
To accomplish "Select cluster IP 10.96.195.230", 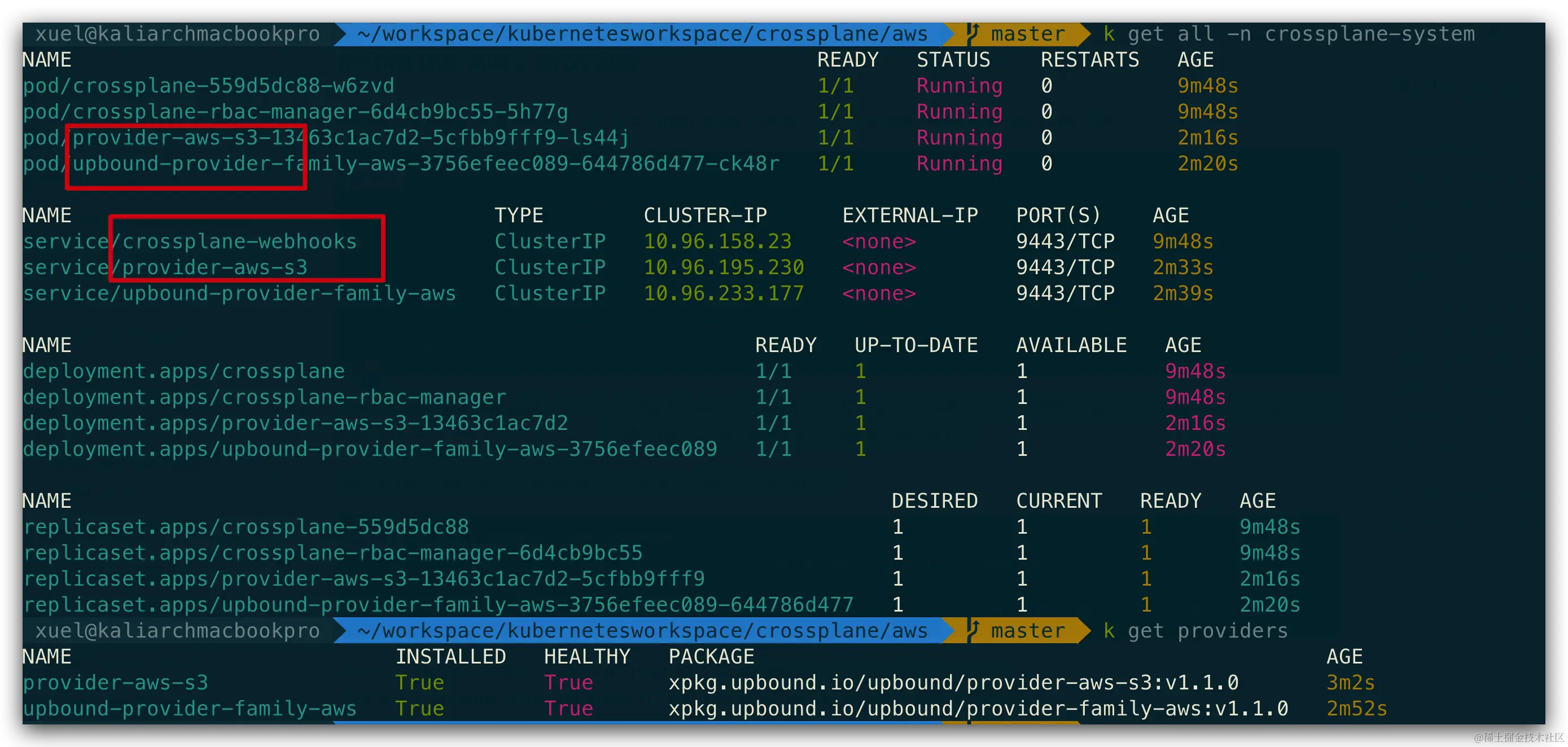I will pos(724,267).
